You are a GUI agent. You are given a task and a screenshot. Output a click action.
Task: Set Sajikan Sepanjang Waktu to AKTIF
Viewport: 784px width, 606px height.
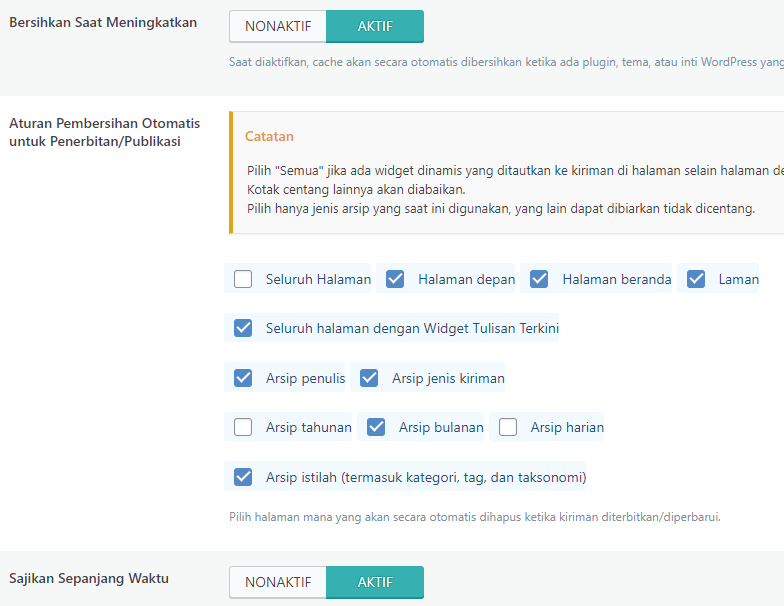(375, 582)
